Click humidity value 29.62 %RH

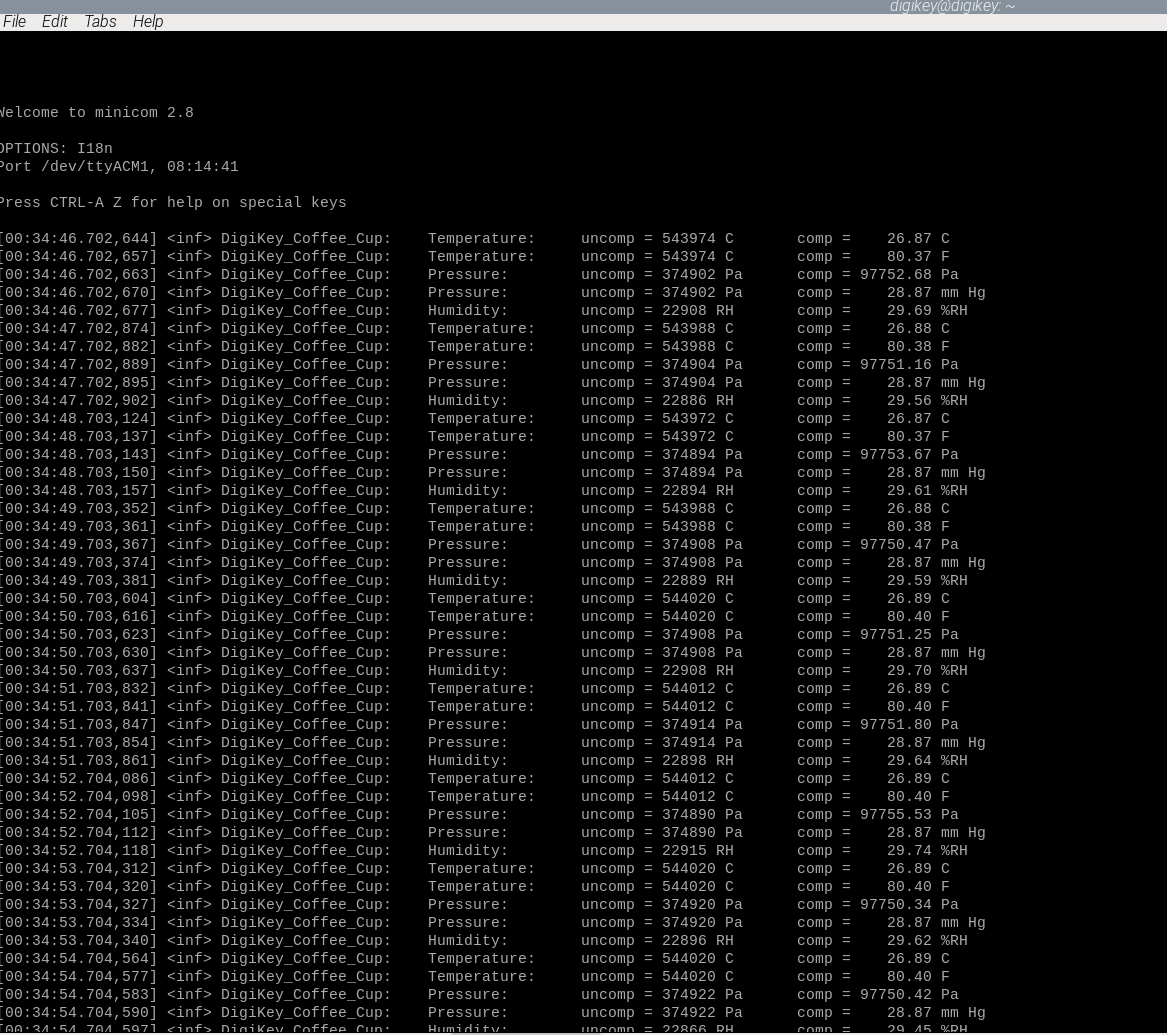coord(927,941)
